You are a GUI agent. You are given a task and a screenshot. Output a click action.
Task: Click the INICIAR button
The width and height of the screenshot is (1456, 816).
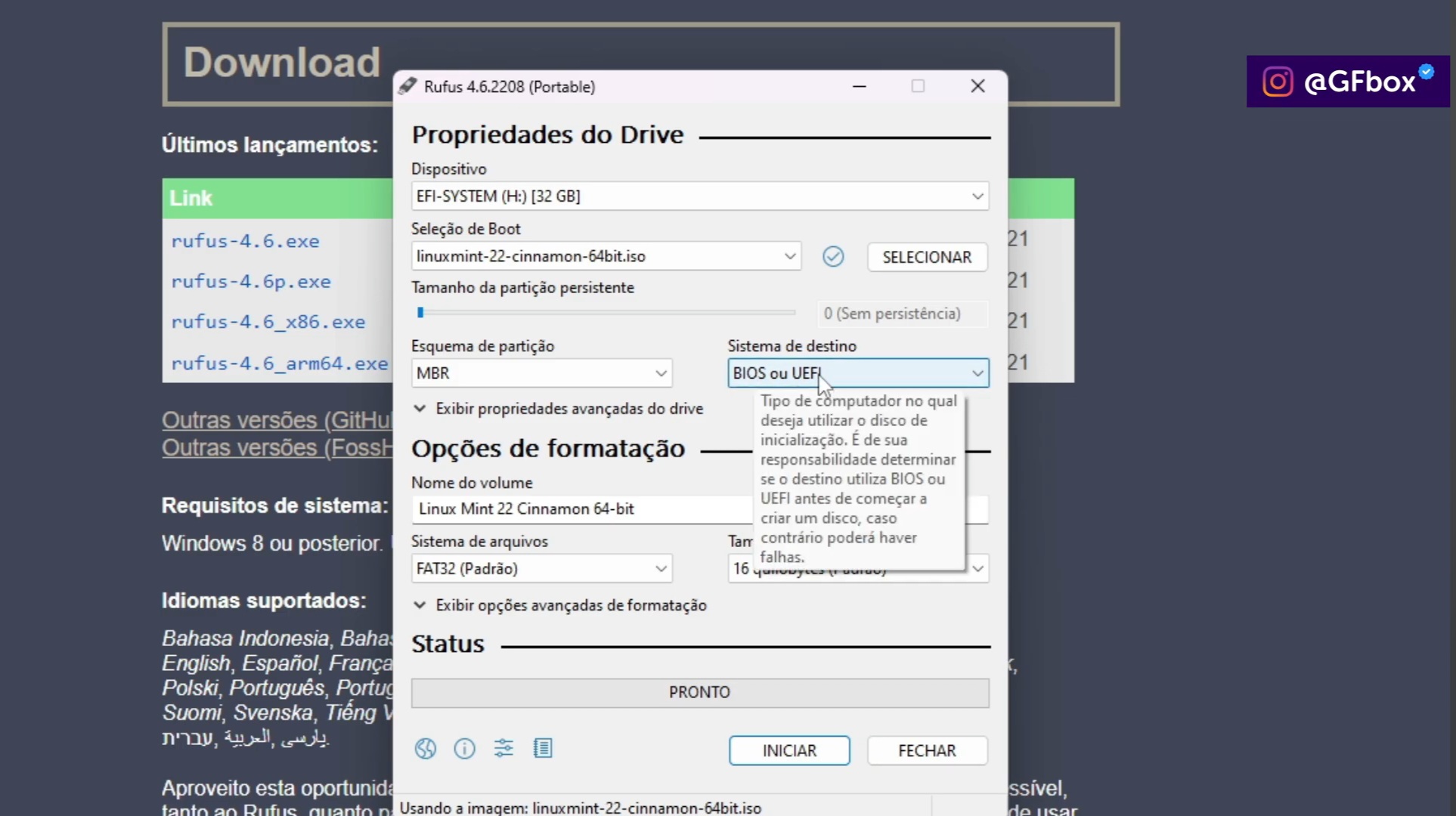pos(789,750)
